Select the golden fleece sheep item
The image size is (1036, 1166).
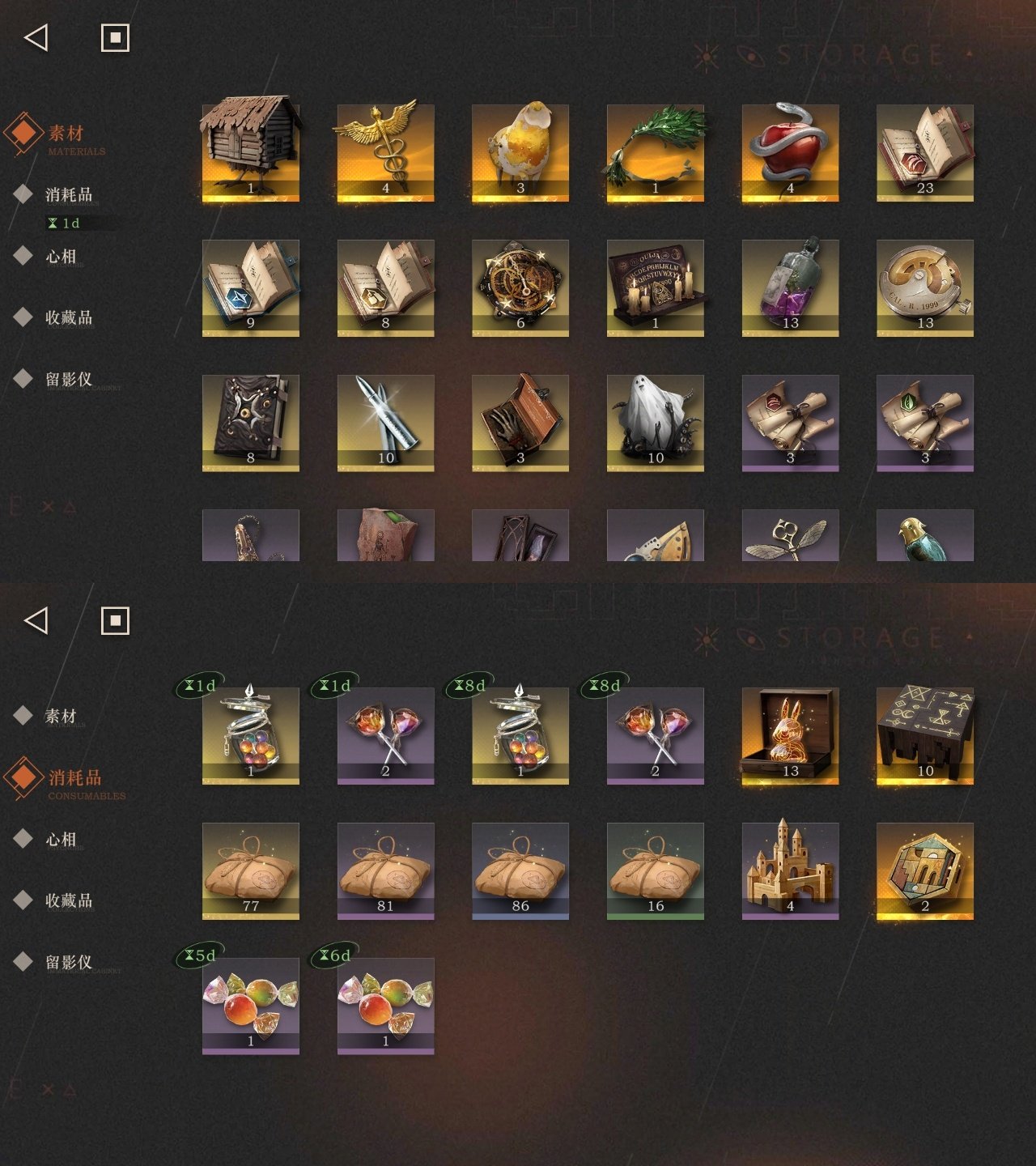pyautogui.click(x=520, y=151)
